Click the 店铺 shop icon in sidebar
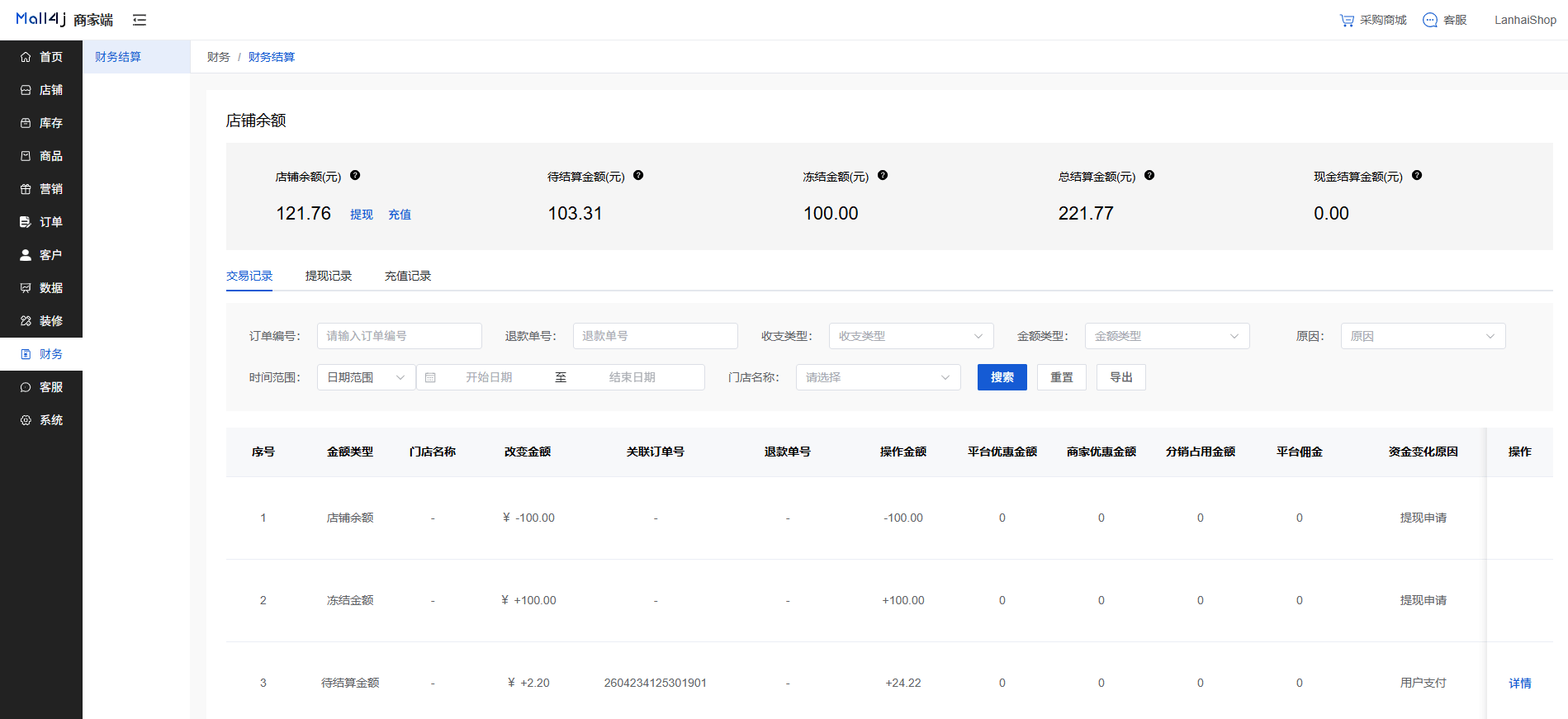1568x719 pixels. pyautogui.click(x=26, y=90)
